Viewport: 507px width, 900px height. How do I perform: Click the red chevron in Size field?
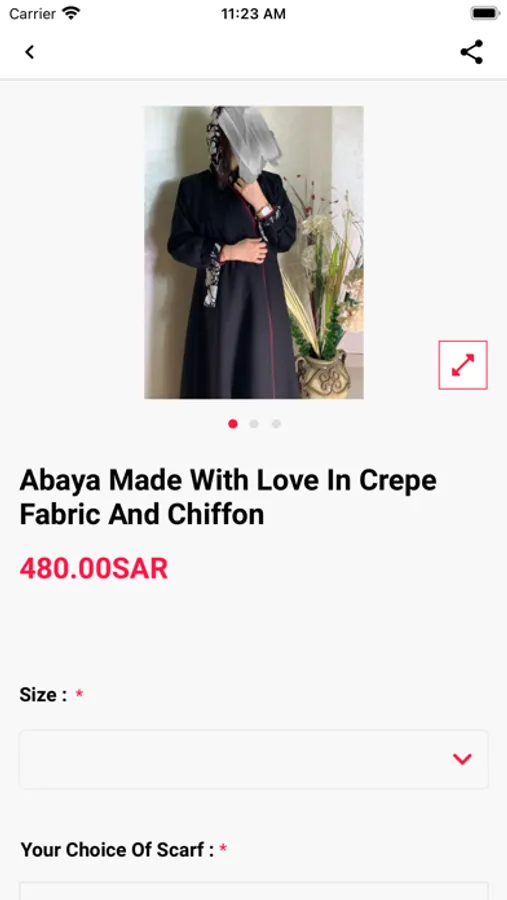pyautogui.click(x=462, y=759)
